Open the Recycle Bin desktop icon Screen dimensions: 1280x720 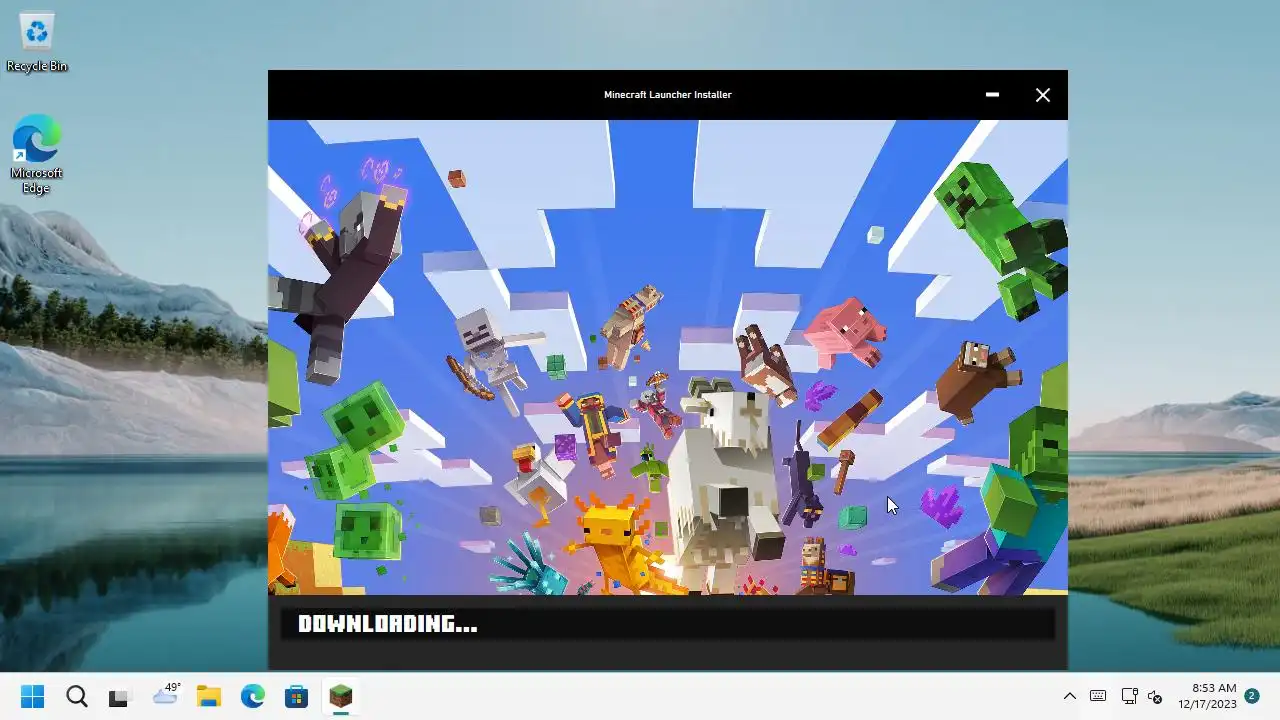37,42
